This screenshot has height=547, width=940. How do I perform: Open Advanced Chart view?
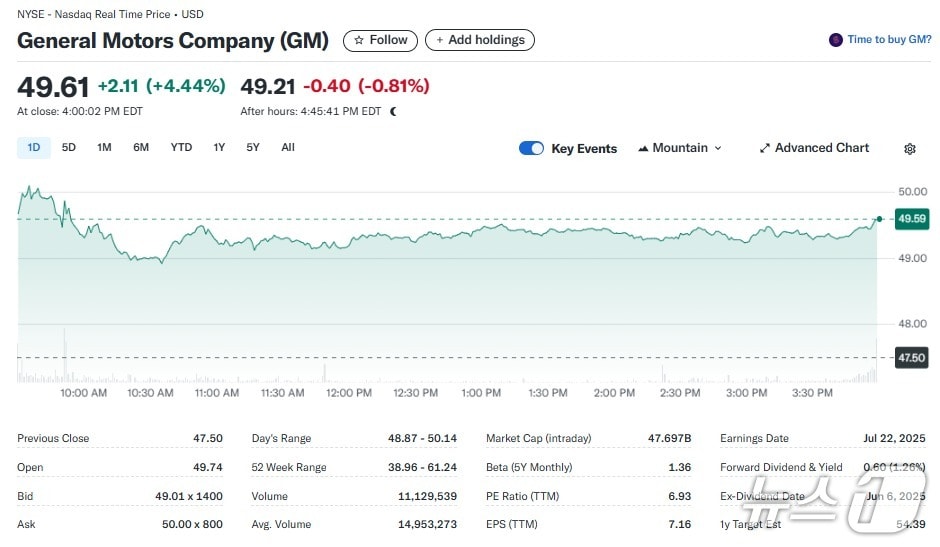pyautogui.click(x=814, y=148)
